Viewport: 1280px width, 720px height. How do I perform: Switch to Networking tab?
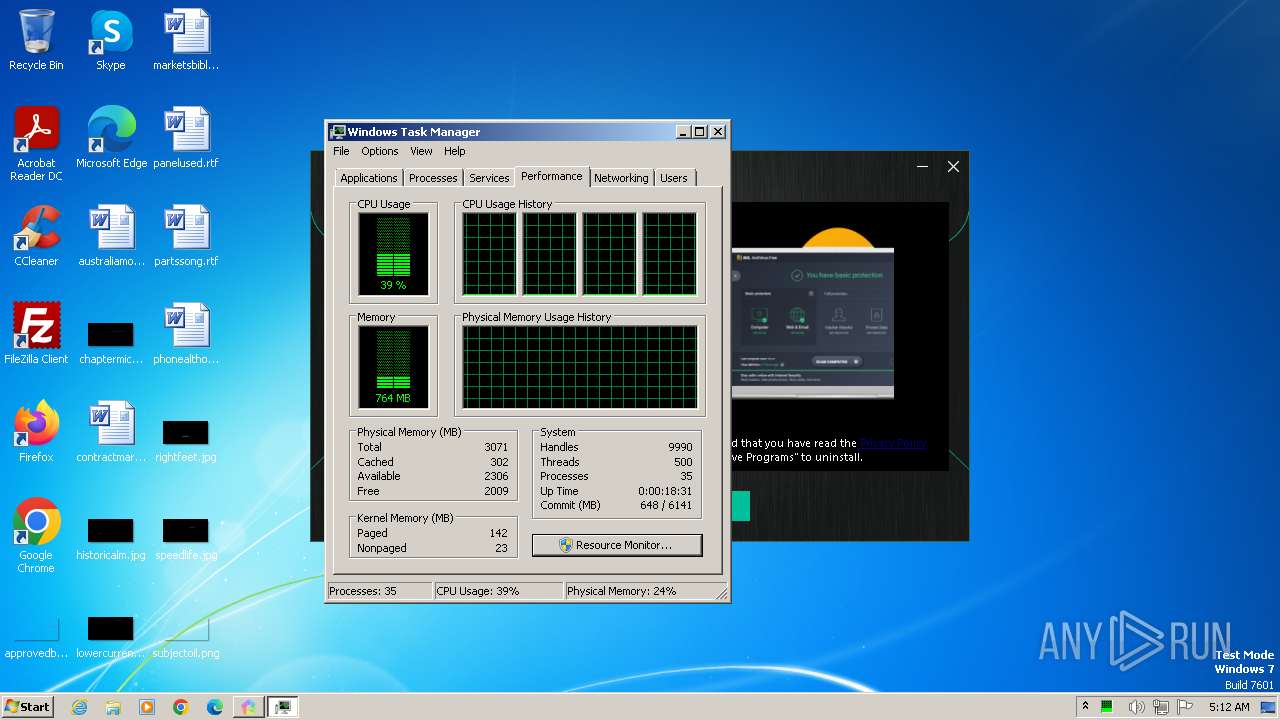[621, 178]
